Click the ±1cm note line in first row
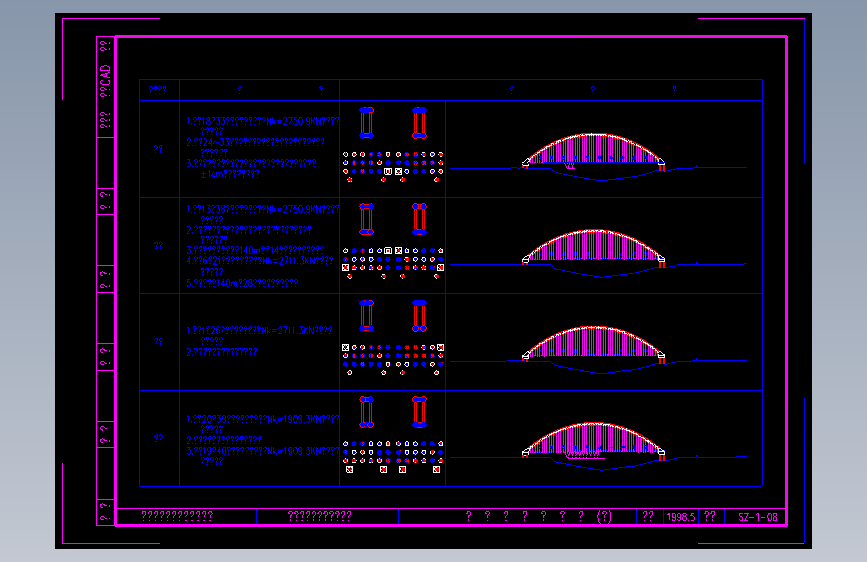Viewport: 867px width, 562px height. pos(230,174)
